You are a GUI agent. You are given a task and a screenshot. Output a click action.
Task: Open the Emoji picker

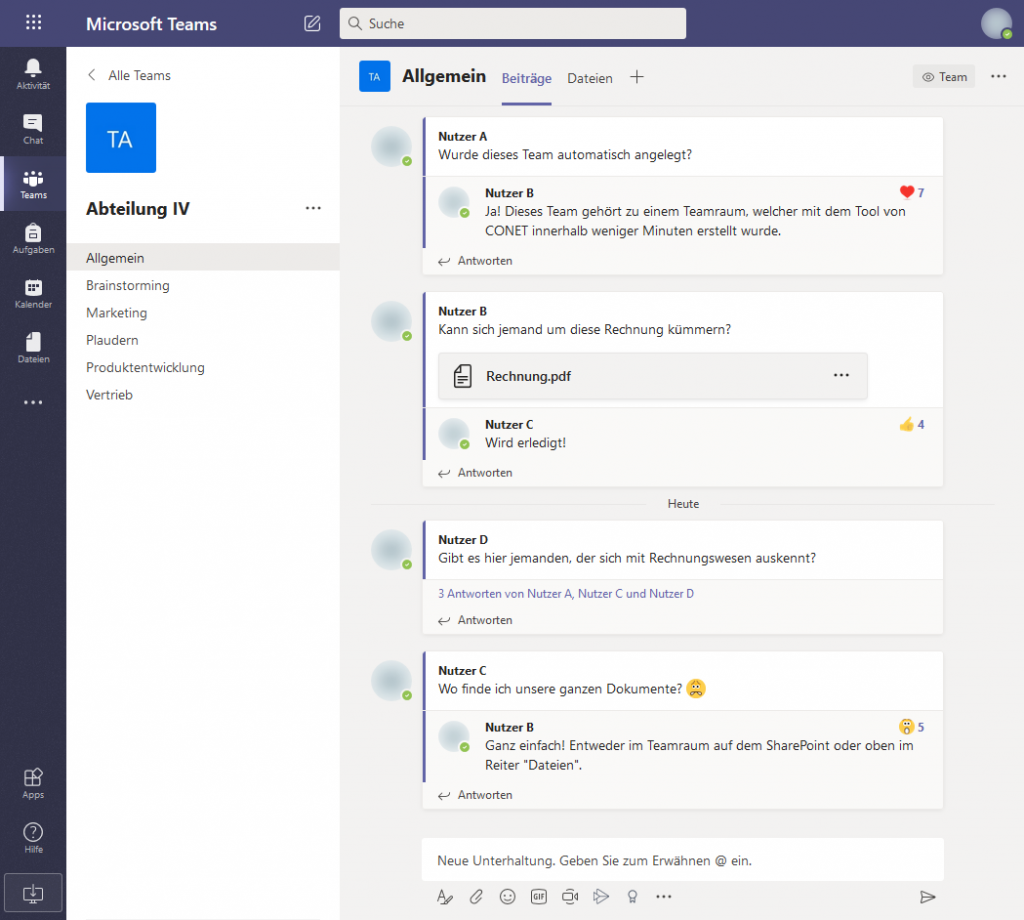point(507,897)
